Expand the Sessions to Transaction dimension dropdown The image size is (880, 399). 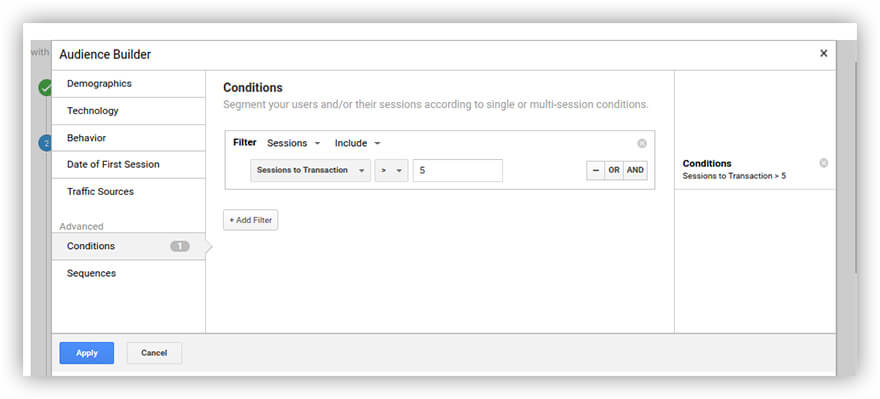point(310,170)
